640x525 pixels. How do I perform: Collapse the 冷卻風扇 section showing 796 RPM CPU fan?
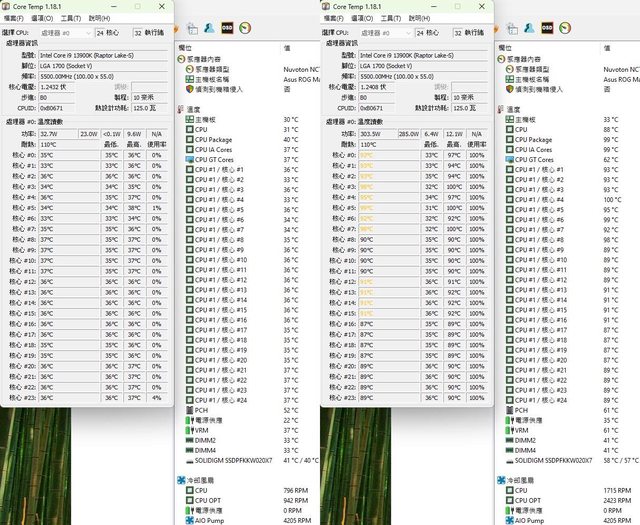tap(182, 480)
